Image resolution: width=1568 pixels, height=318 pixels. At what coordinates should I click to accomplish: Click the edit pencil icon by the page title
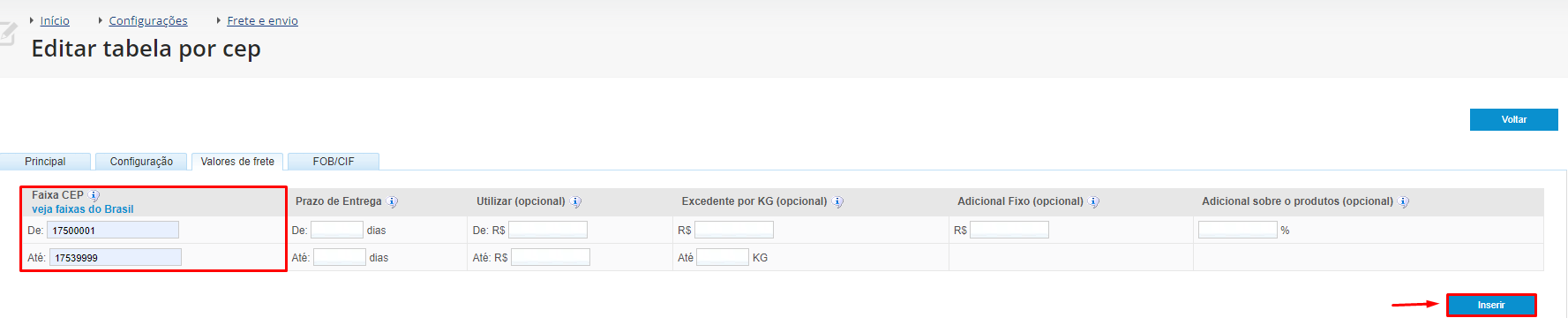[x=7, y=35]
